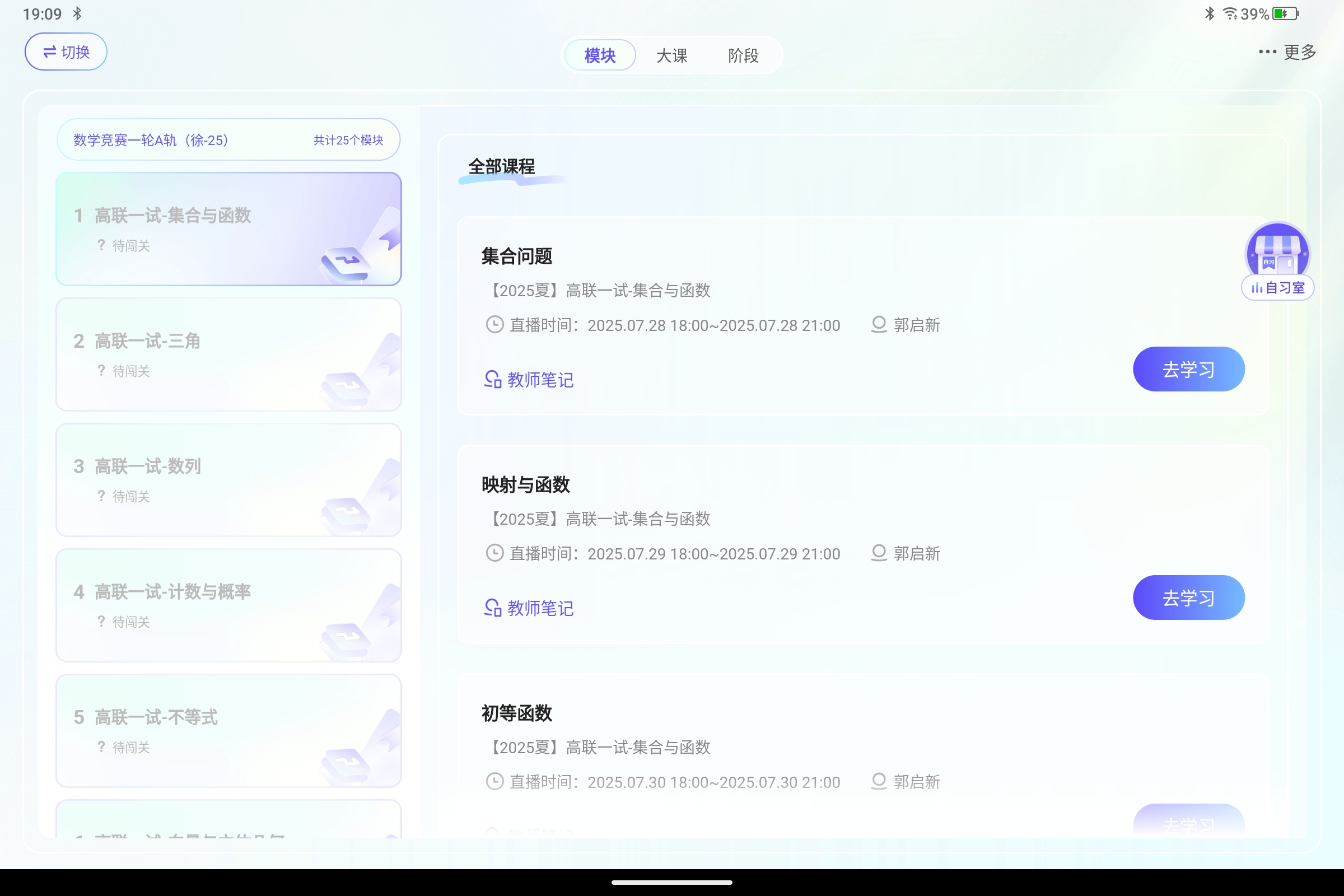The image size is (1344, 896).
Task: Click the course name 数学竞赛一轮A轨（徐-25）
Action: click(151, 140)
